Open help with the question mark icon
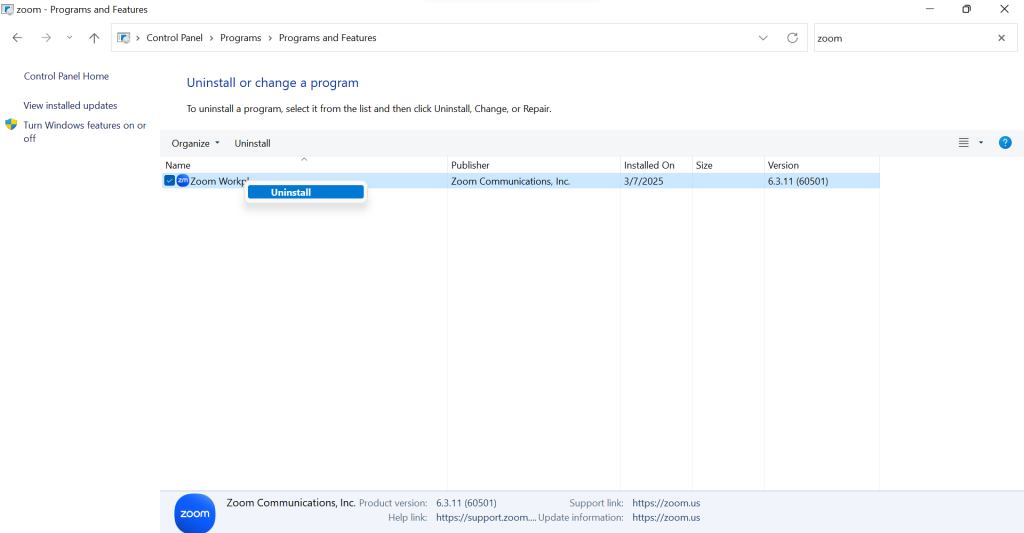Screen dimensions: 1024x533 [x=1005, y=142]
